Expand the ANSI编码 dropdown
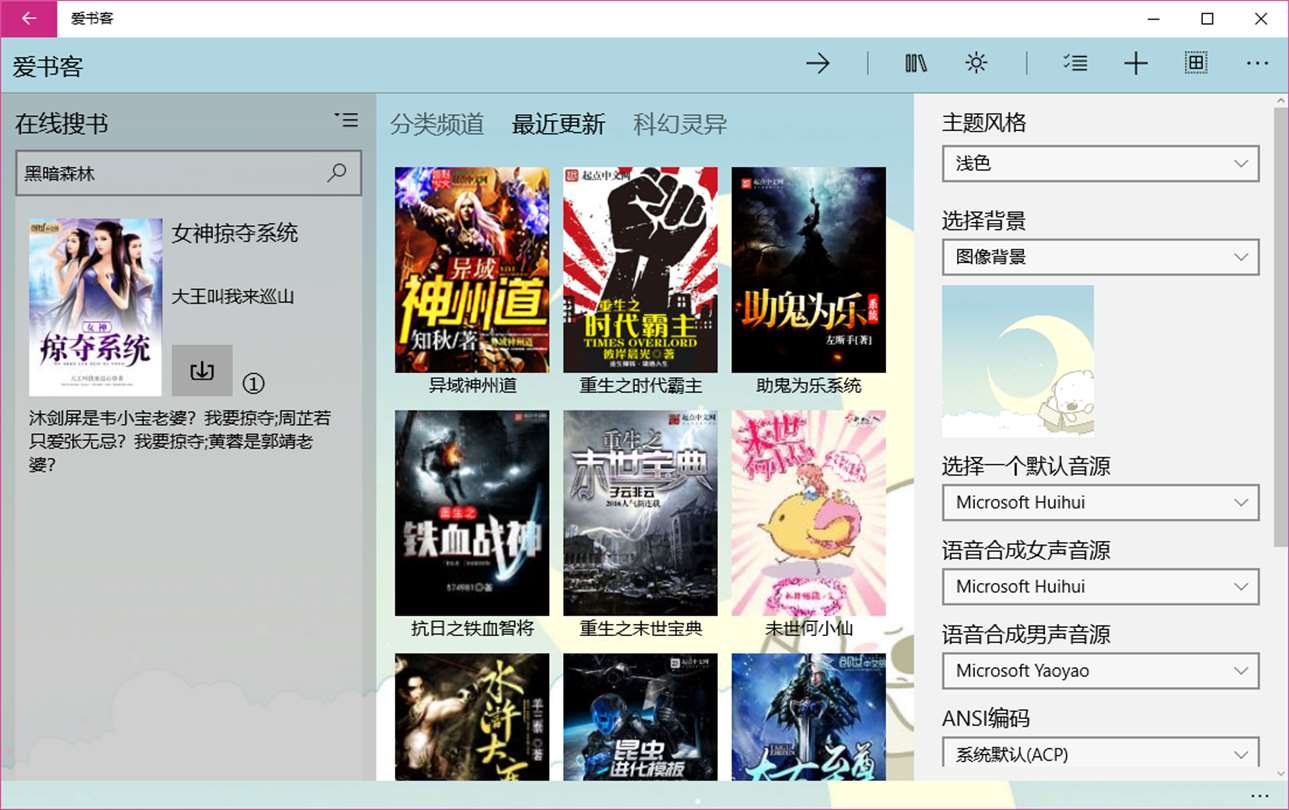1289x810 pixels. pos(1100,754)
